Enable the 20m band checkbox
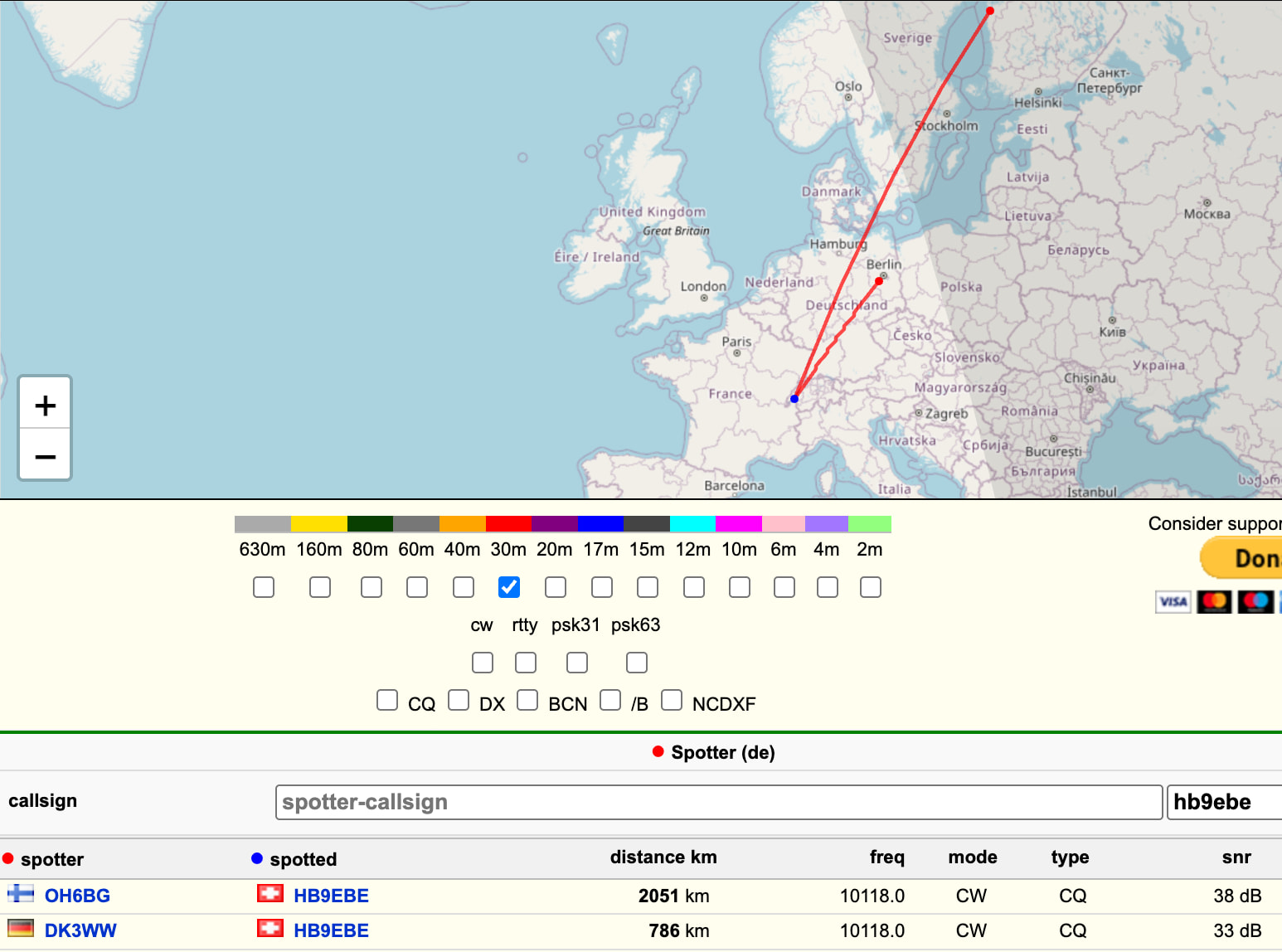This screenshot has width=1282, height=952. (x=556, y=587)
